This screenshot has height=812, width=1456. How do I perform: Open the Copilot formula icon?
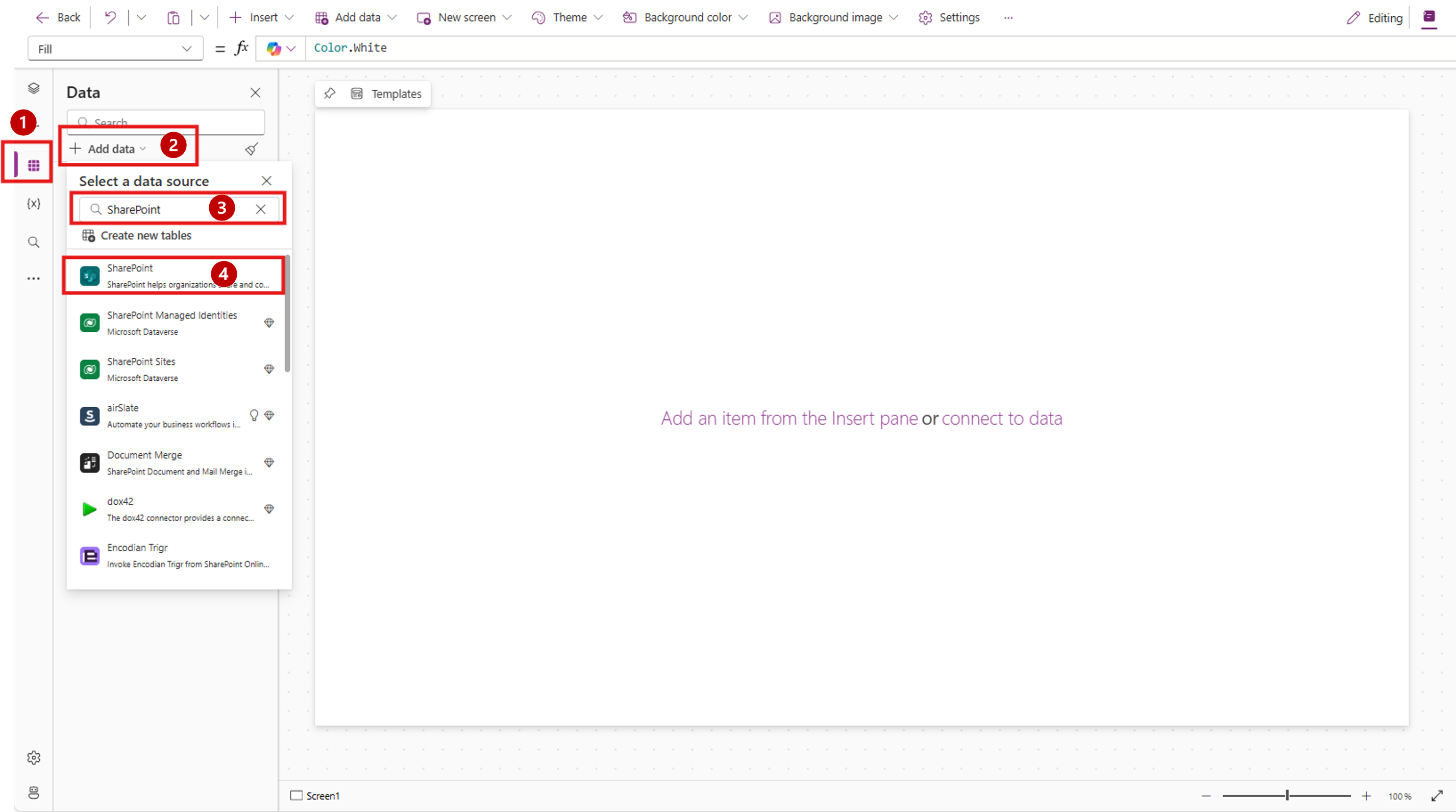pyautogui.click(x=274, y=48)
